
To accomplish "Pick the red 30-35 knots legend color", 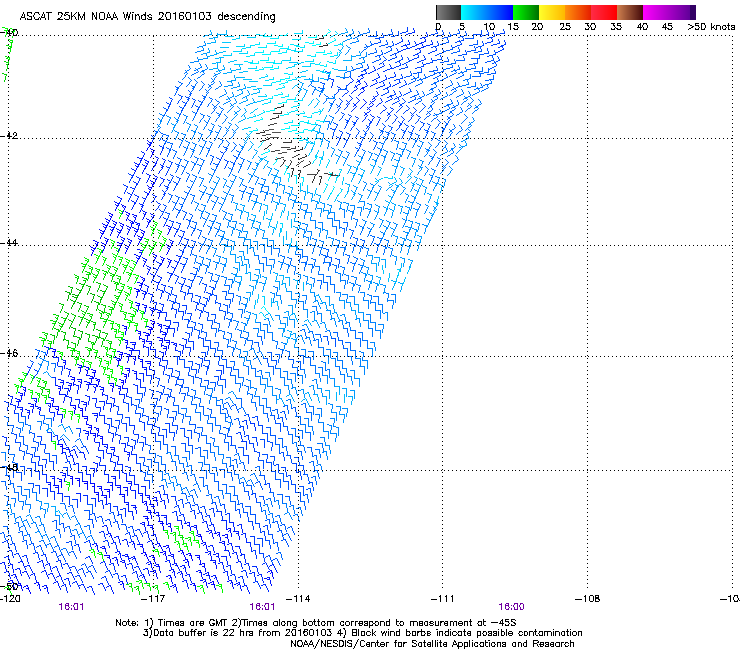I will pos(604,12).
